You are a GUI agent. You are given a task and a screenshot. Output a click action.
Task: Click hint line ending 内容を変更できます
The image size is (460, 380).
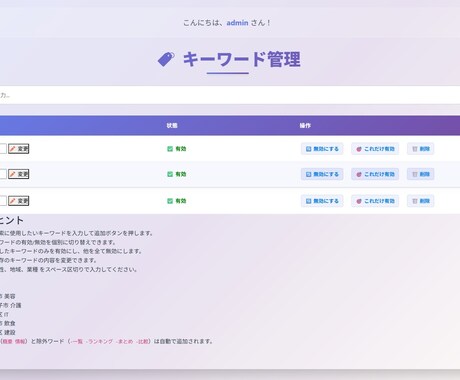coord(49,260)
